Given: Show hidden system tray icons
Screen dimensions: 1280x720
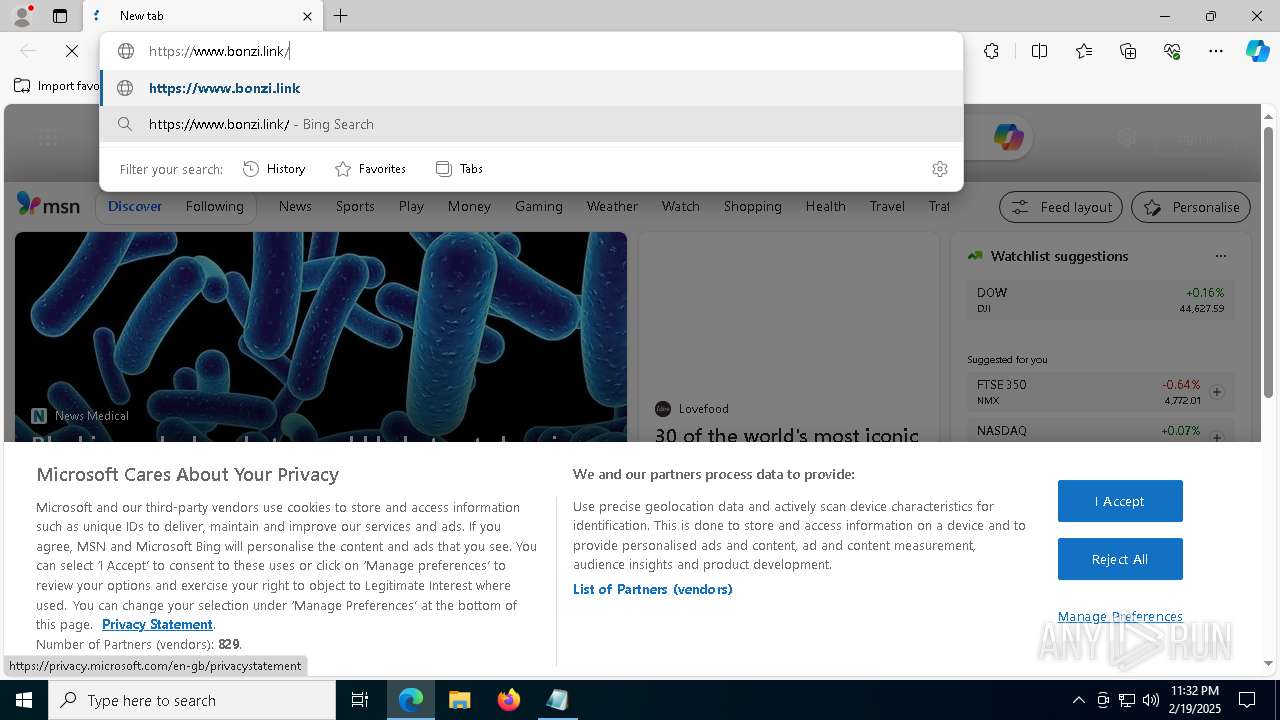Looking at the screenshot, I should (1078, 700).
